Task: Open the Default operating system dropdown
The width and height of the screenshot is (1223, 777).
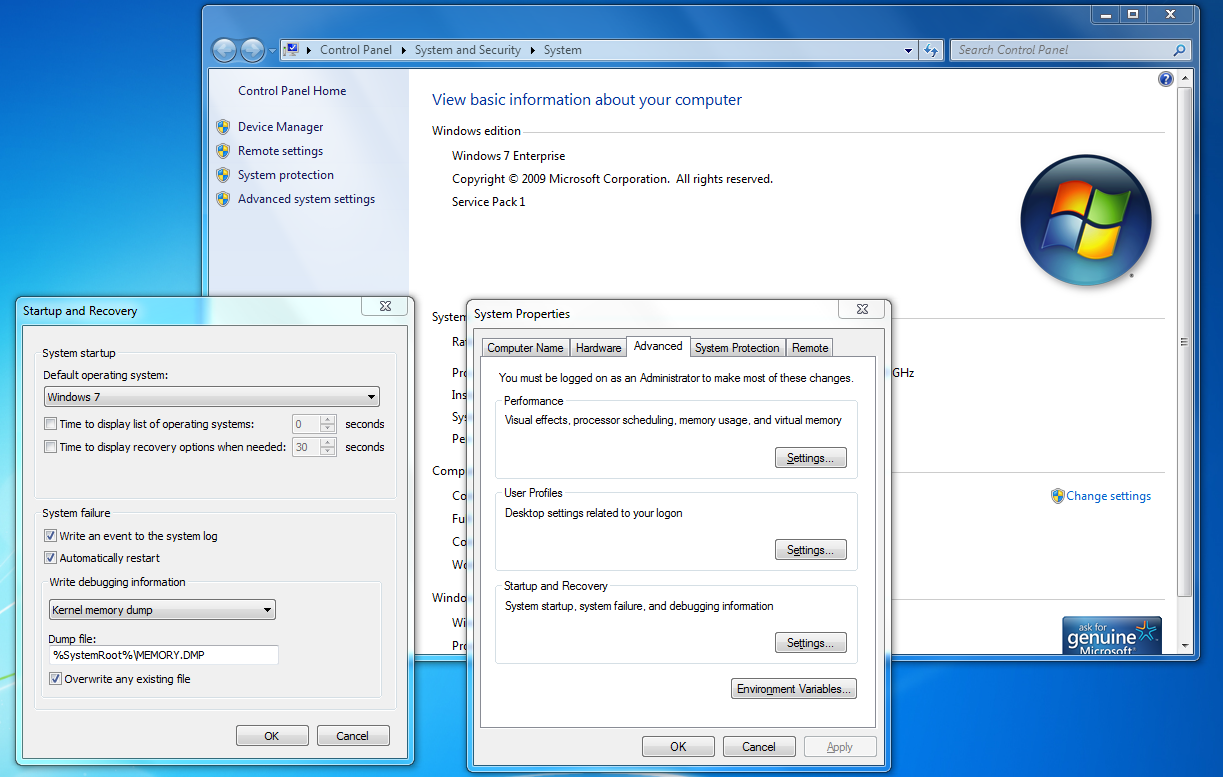Action: click(x=212, y=397)
